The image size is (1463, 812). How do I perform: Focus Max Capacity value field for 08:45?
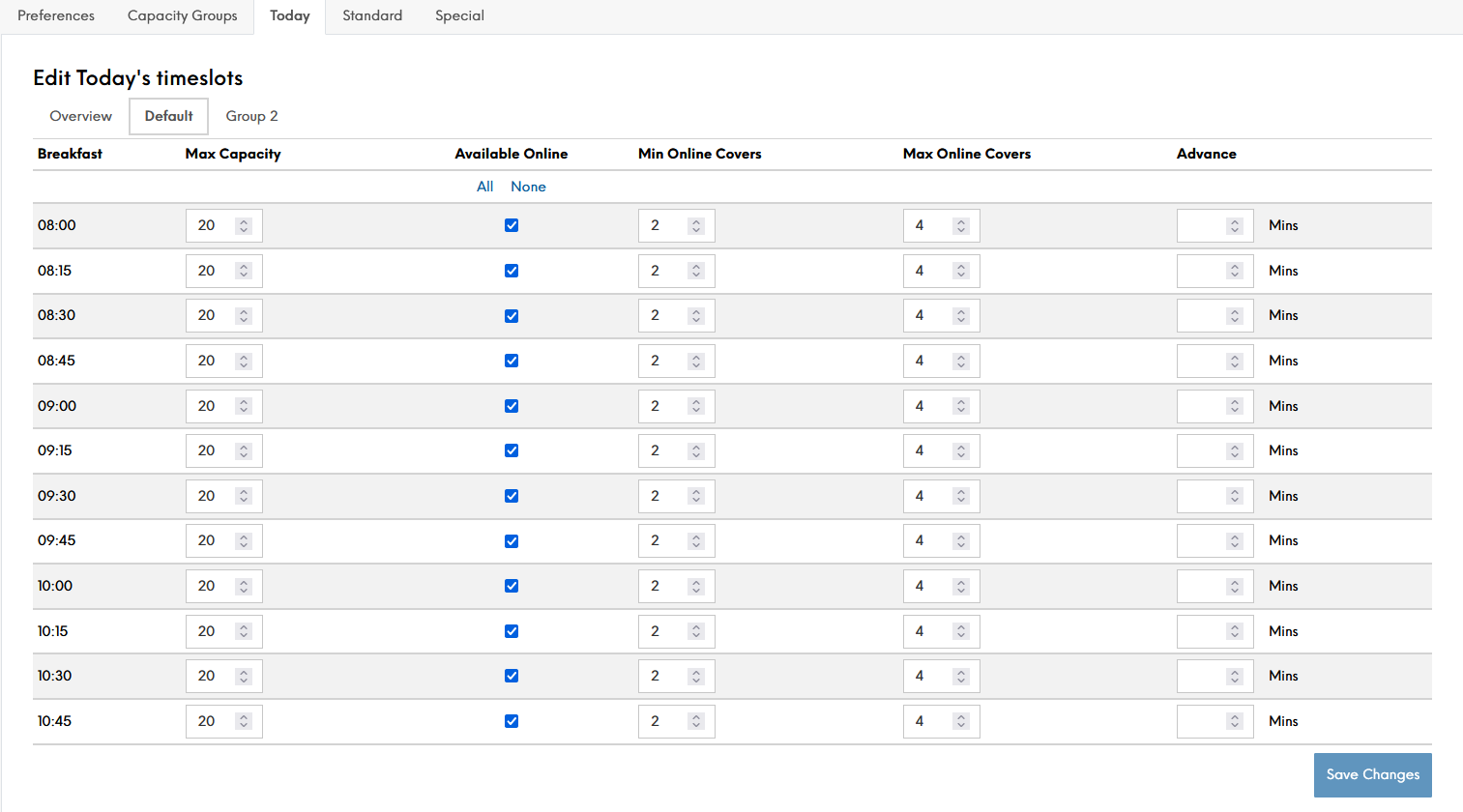223,361
